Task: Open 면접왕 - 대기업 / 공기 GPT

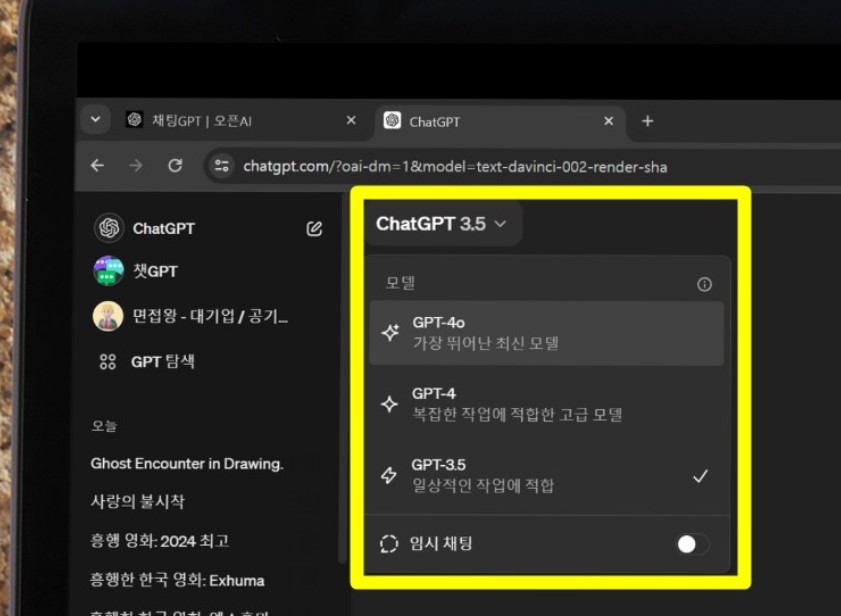Action: click(210, 316)
